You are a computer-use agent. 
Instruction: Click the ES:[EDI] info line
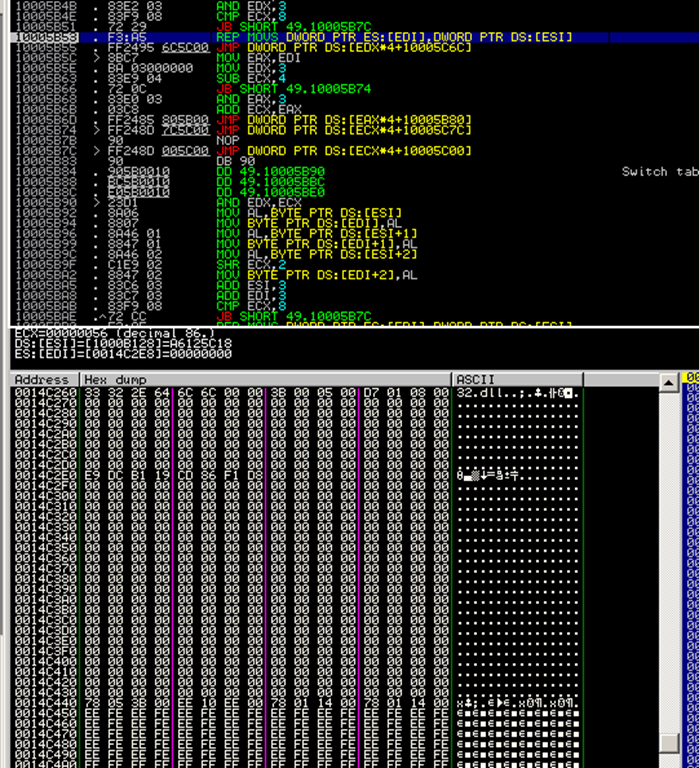coord(120,355)
